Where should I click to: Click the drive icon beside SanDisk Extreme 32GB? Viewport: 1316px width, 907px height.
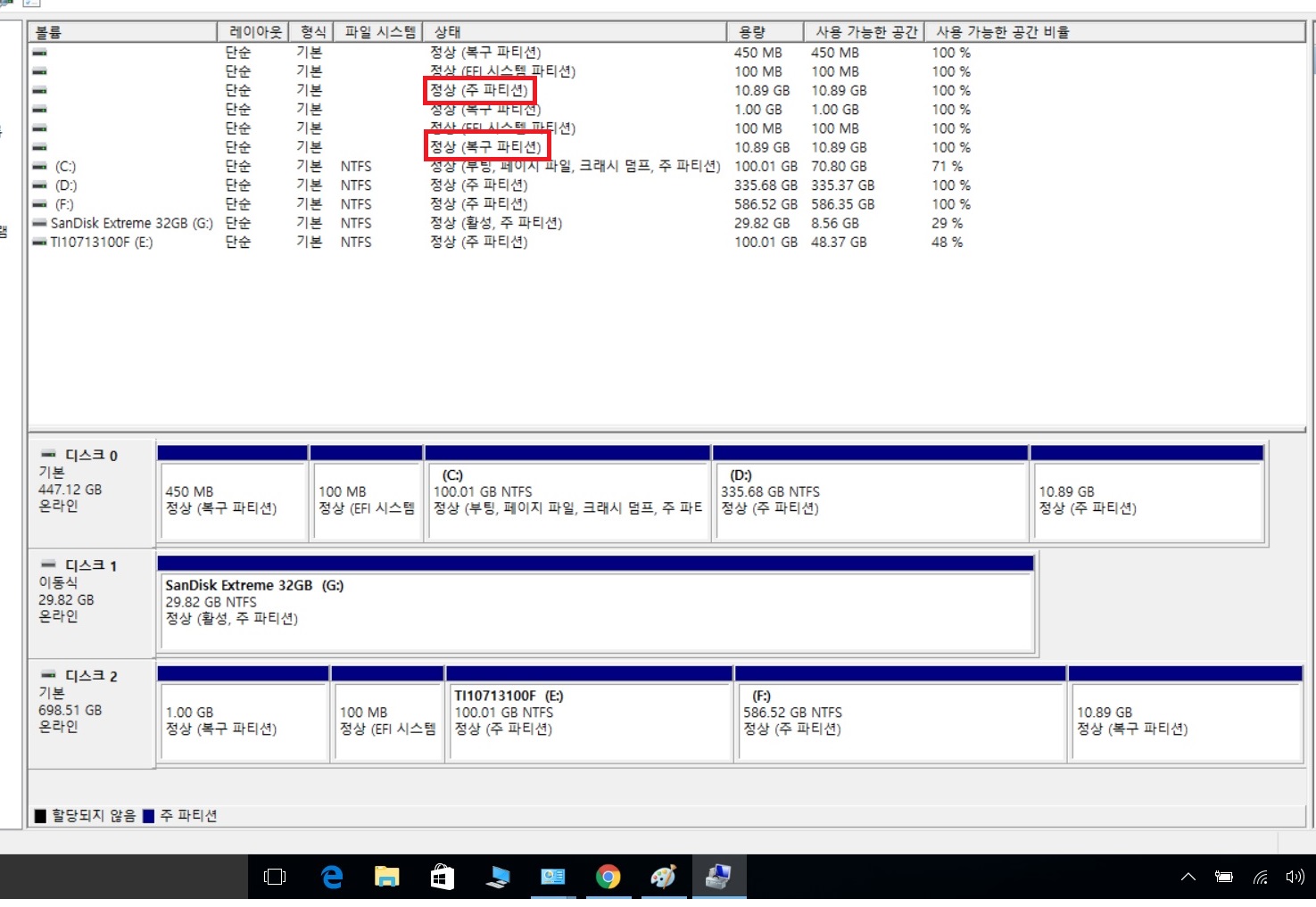coord(39,223)
